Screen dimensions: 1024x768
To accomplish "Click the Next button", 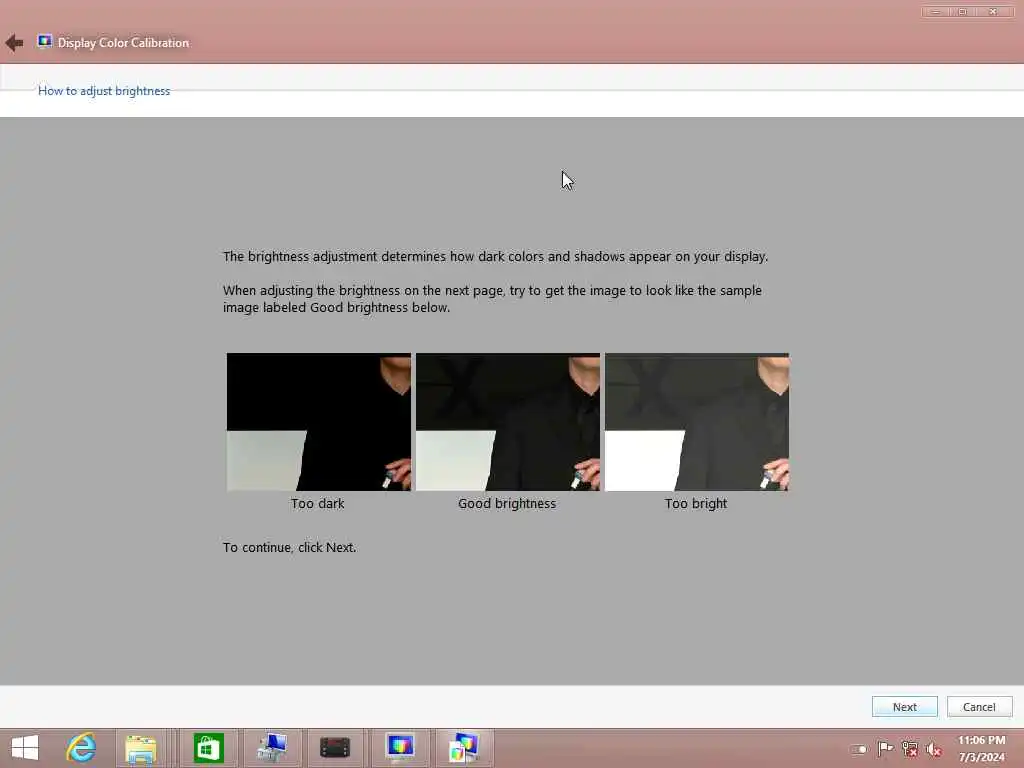I will [904, 707].
